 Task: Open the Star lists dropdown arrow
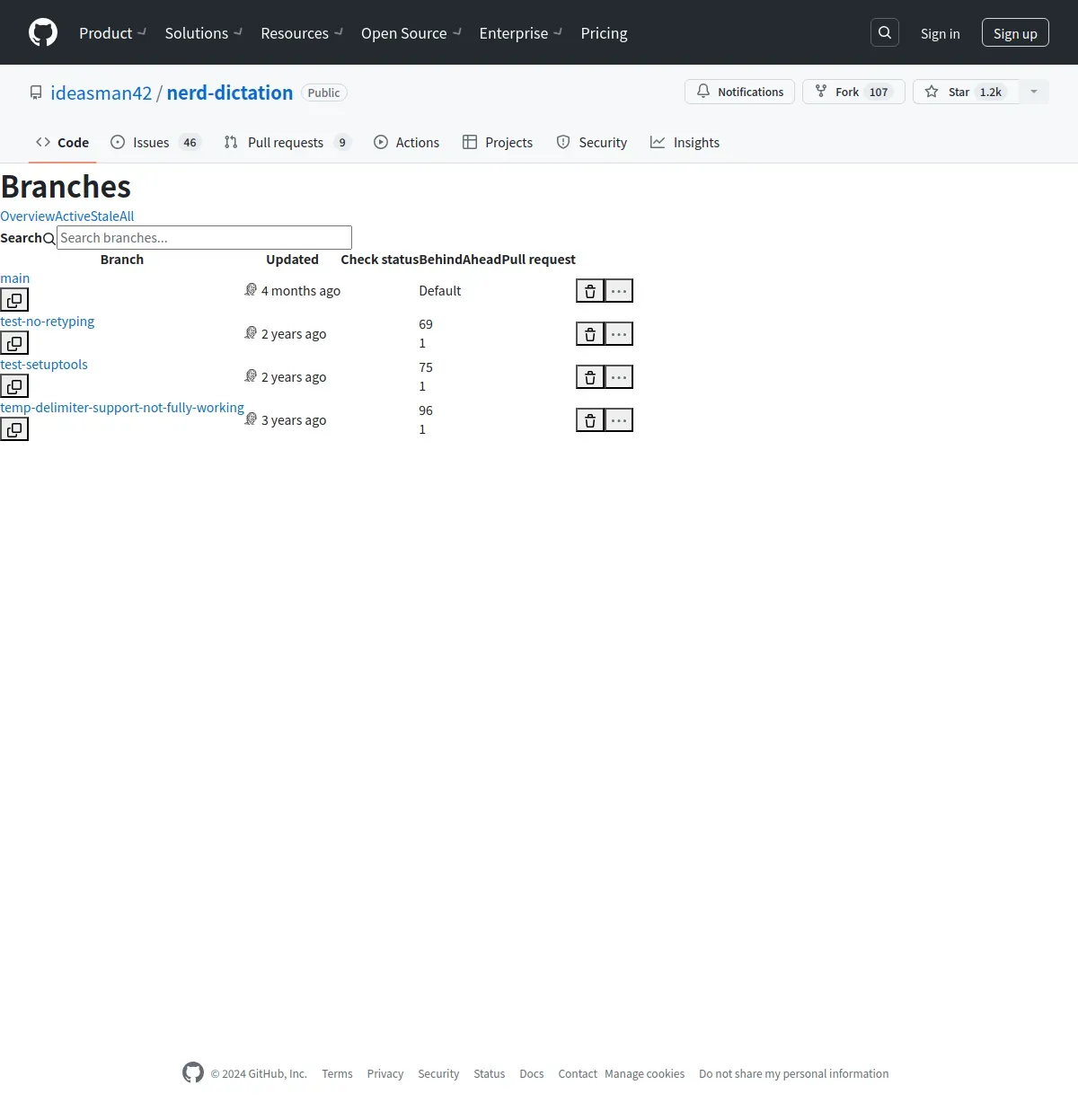point(1034,92)
